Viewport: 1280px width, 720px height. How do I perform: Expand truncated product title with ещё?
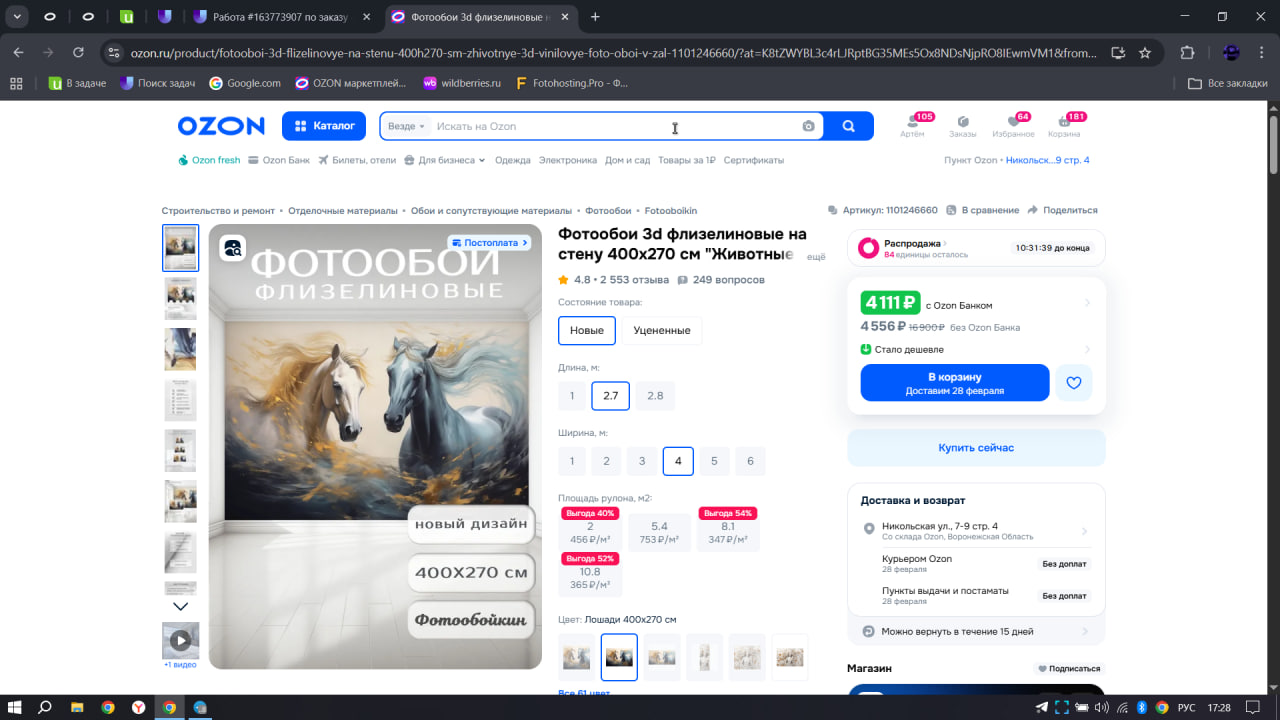click(816, 257)
